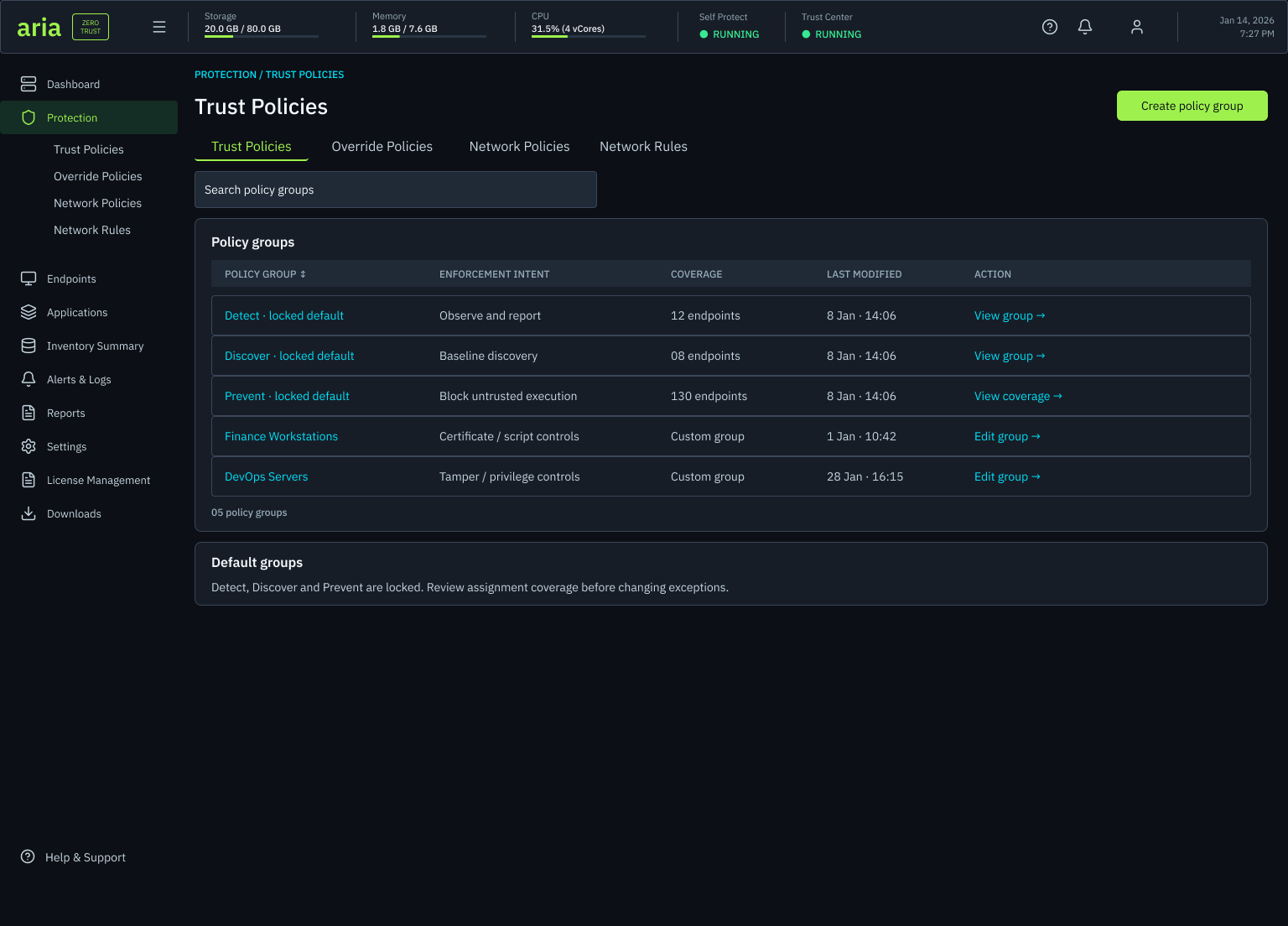Click 'Tamper / privilege controls' cell
This screenshot has width=1288, height=926.
510,476
